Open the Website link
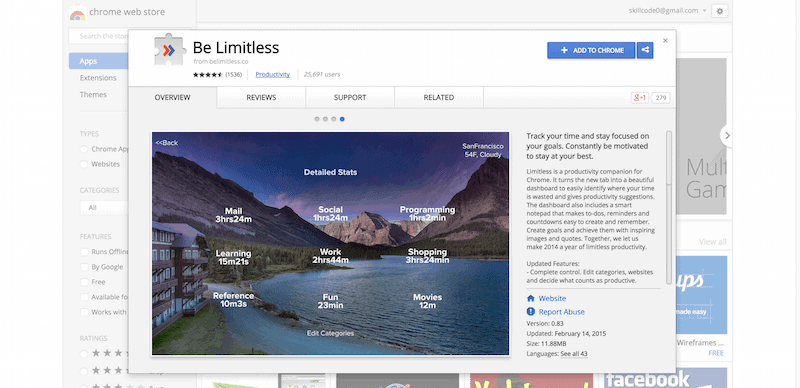800x388 pixels. 552,299
